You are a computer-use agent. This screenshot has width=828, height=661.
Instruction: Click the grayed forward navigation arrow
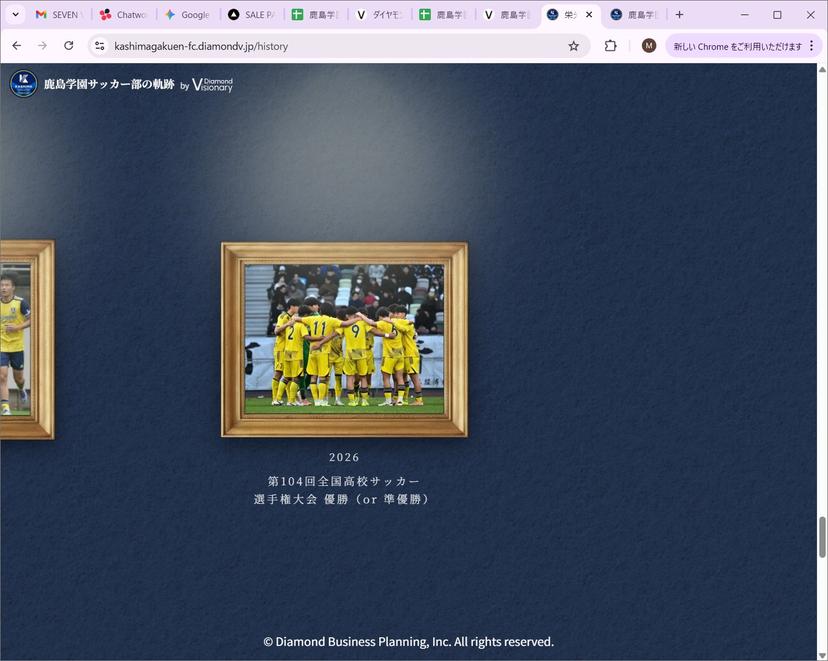[42, 45]
